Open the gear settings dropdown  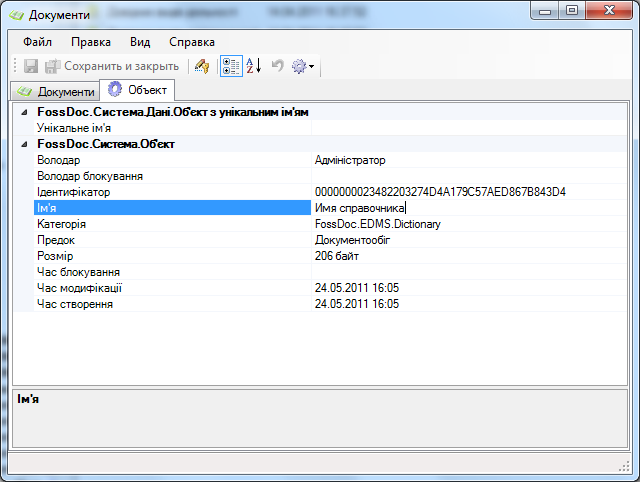[302, 66]
